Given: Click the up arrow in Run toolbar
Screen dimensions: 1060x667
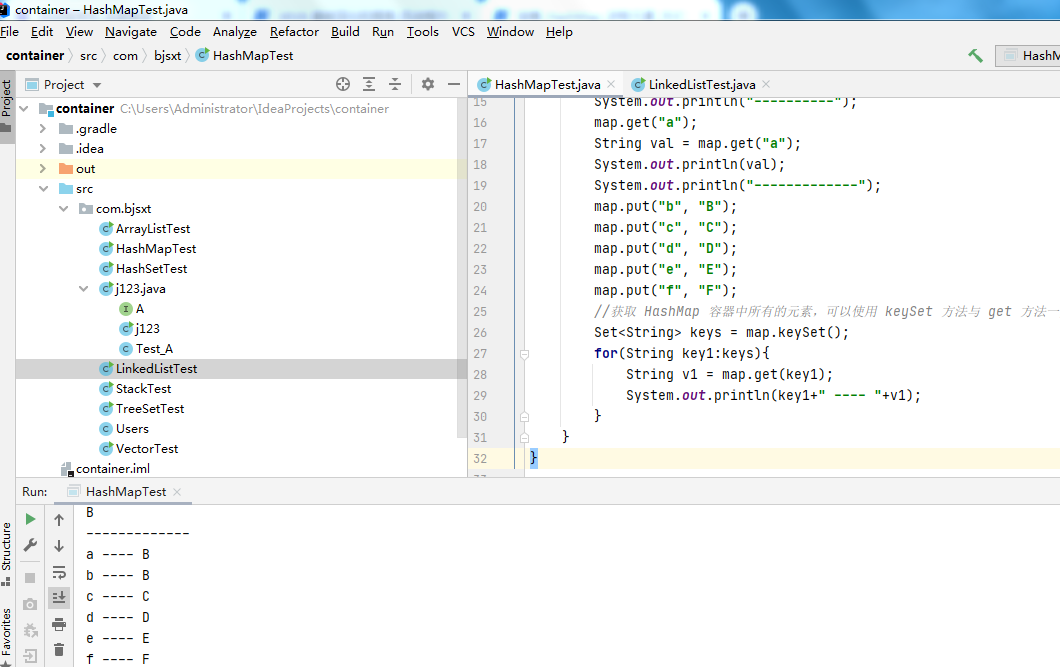Looking at the screenshot, I should pos(59,520).
